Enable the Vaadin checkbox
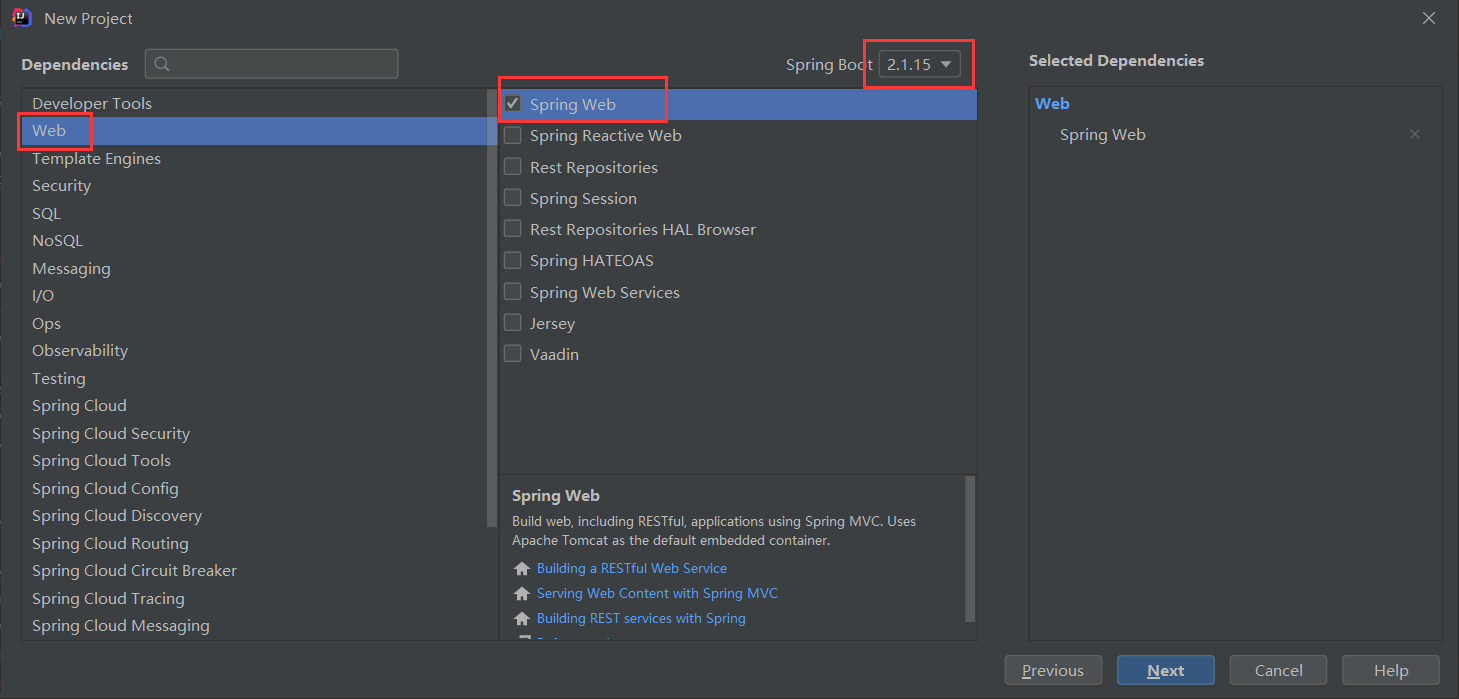The image size is (1459, 699). point(513,354)
